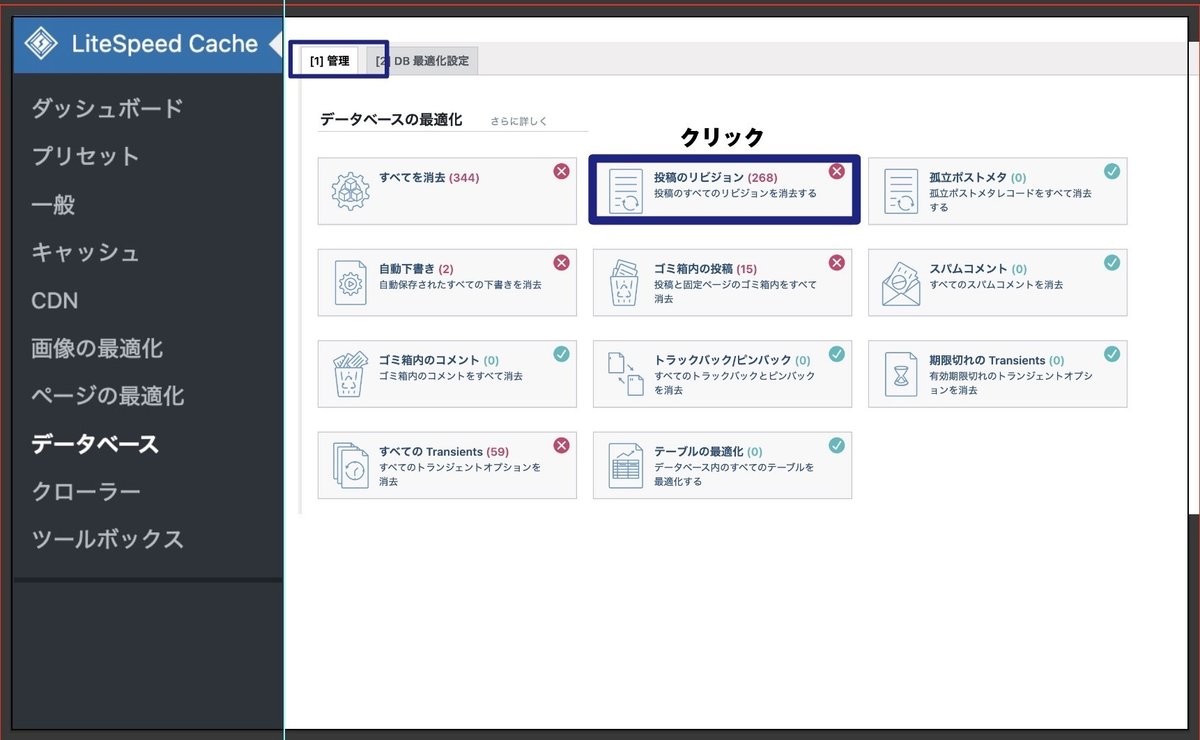1200x740 pixels.
Task: Click ゴミ箱内の投稿 (15) title
Action: coord(705,269)
